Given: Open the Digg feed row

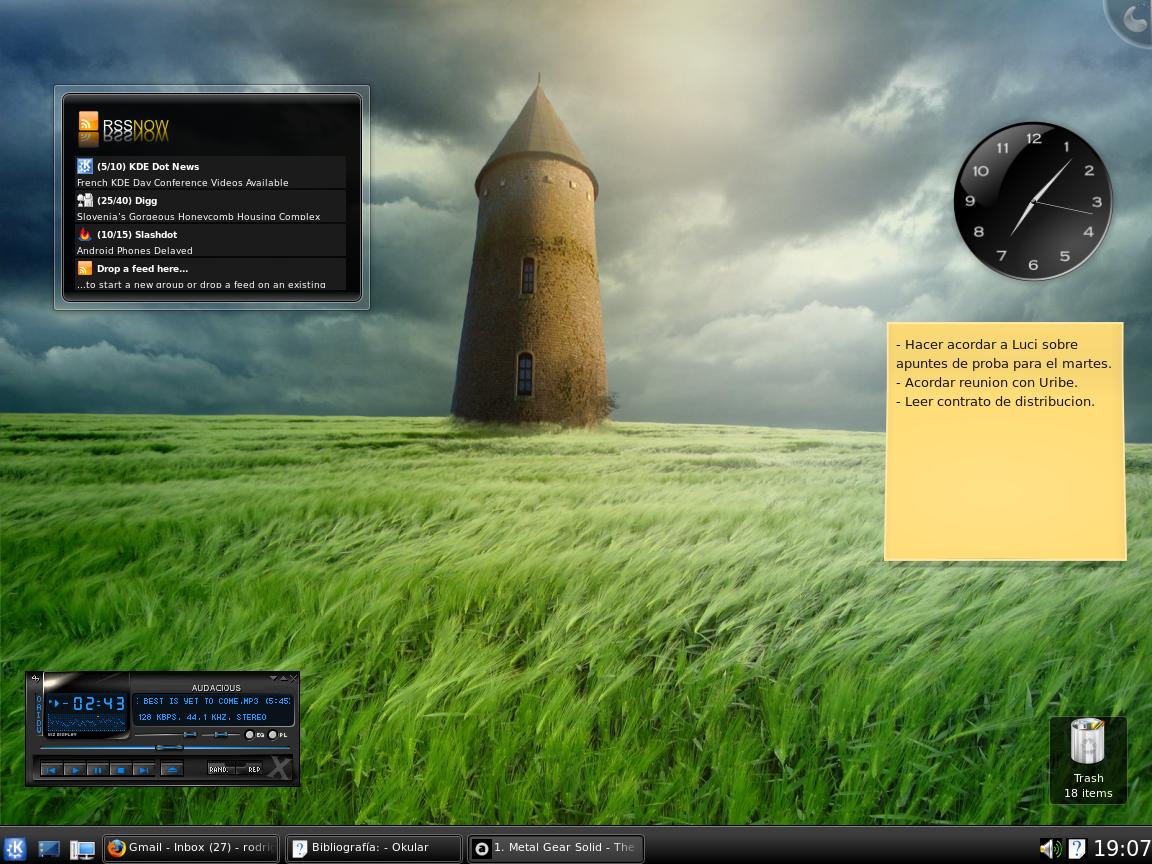Looking at the screenshot, I should [211, 206].
